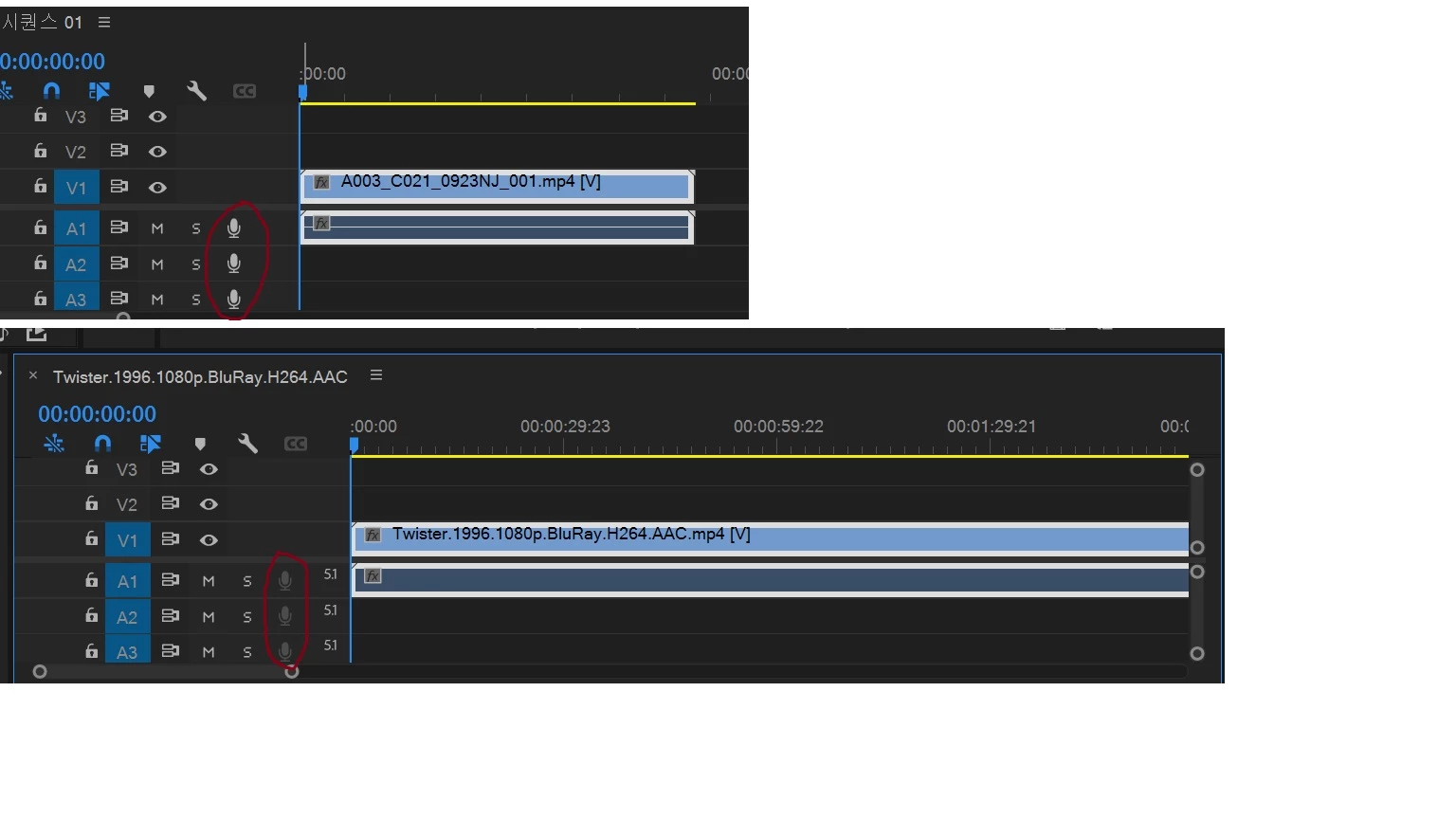Target the V1 track in Twister timeline
Screen dimensions: 1456x819
[127, 540]
